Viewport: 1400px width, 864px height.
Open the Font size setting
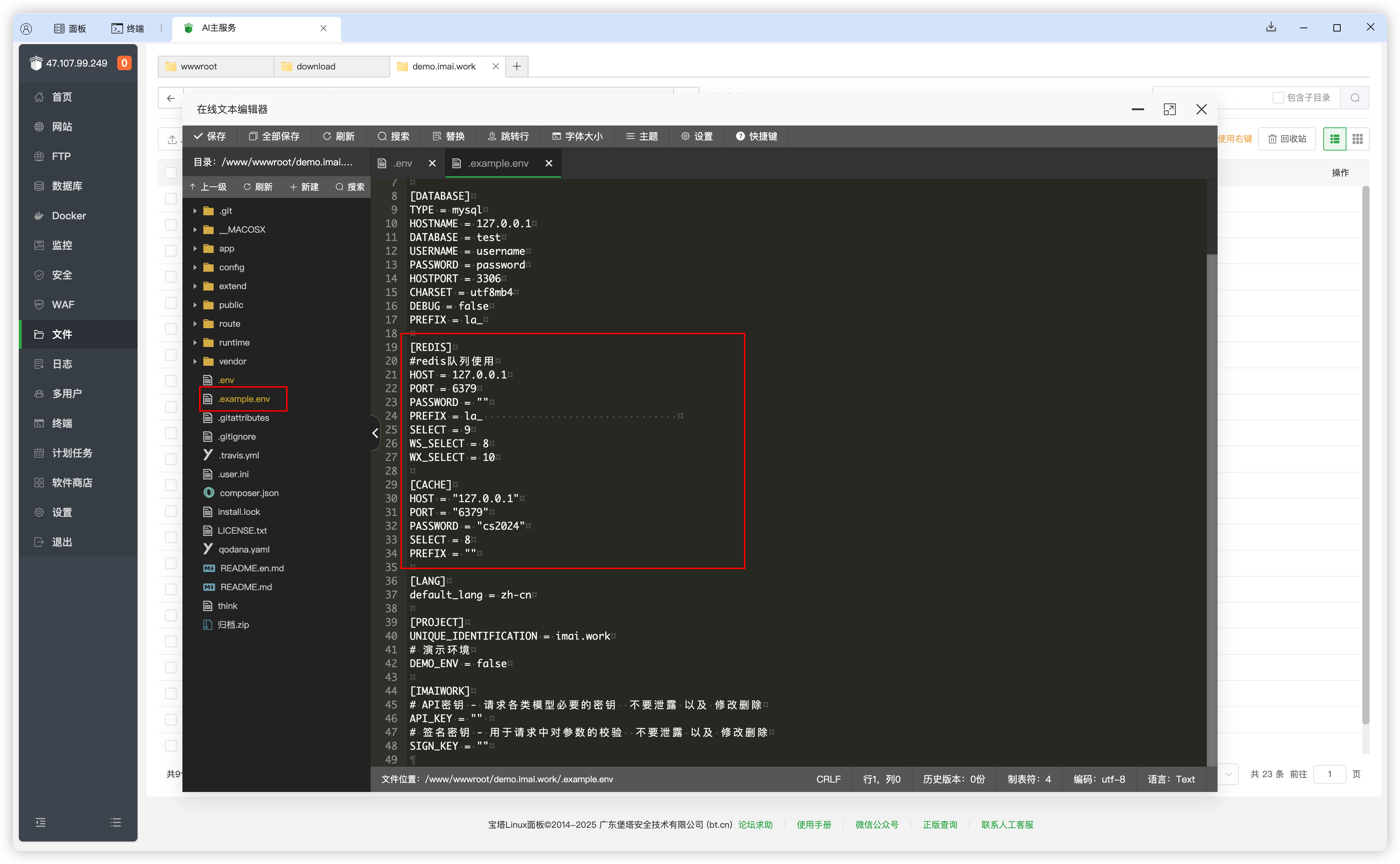pos(577,136)
